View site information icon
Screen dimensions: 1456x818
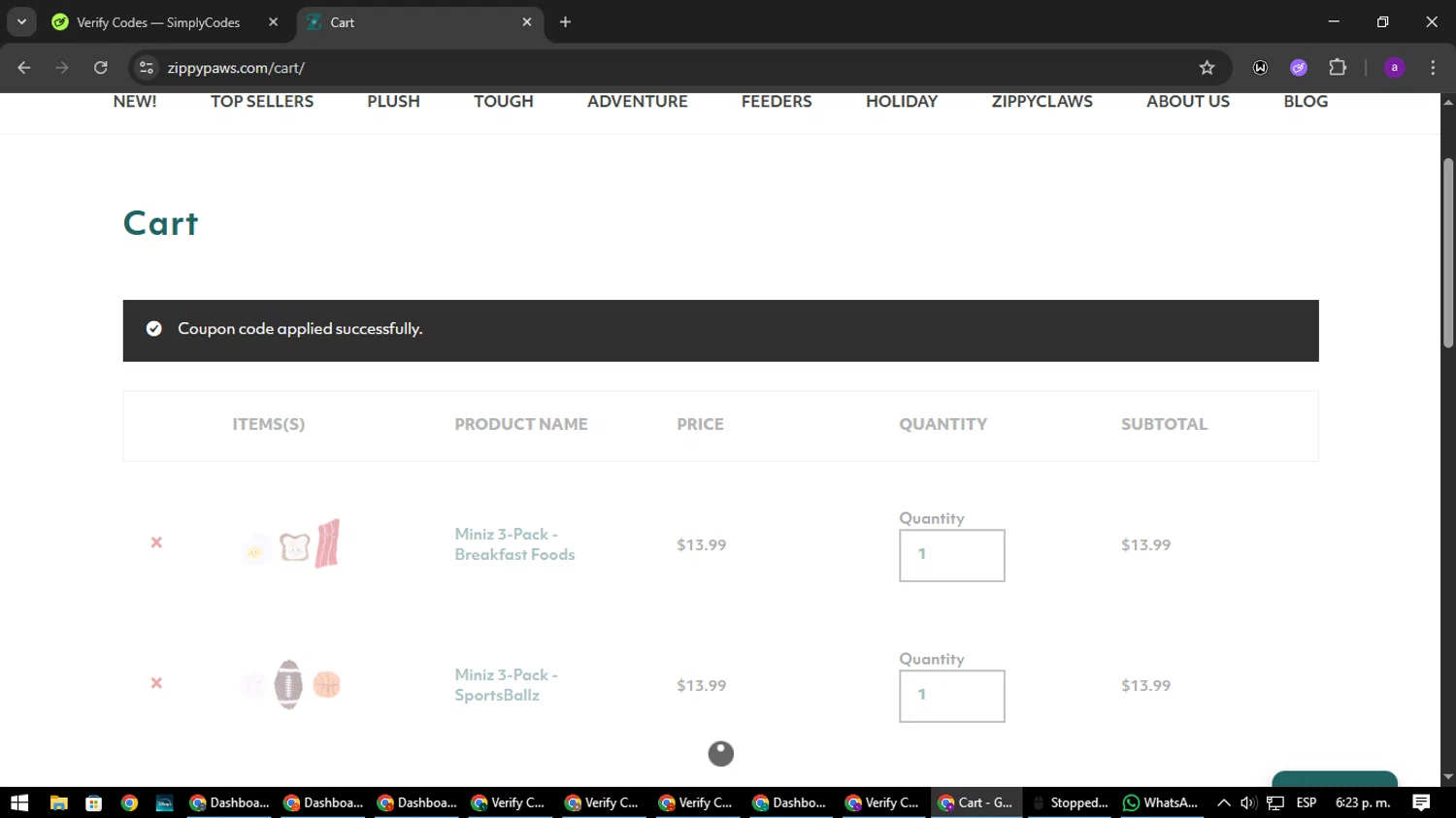(147, 68)
